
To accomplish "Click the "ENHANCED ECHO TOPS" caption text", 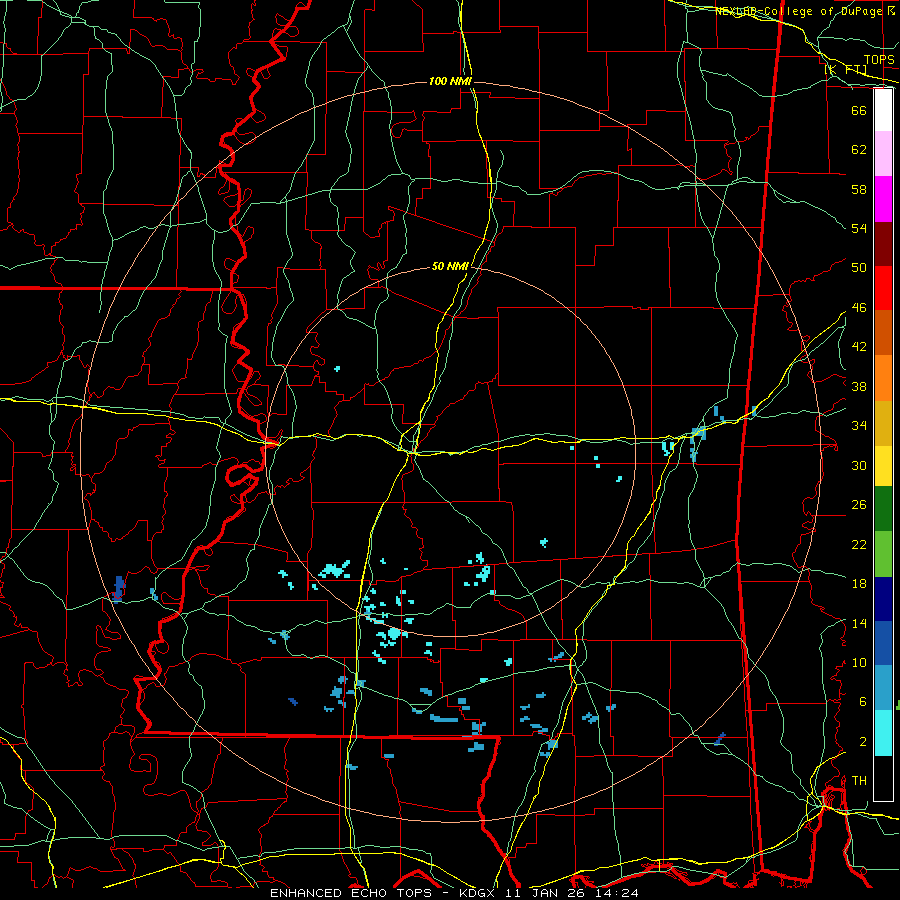I will [351, 893].
